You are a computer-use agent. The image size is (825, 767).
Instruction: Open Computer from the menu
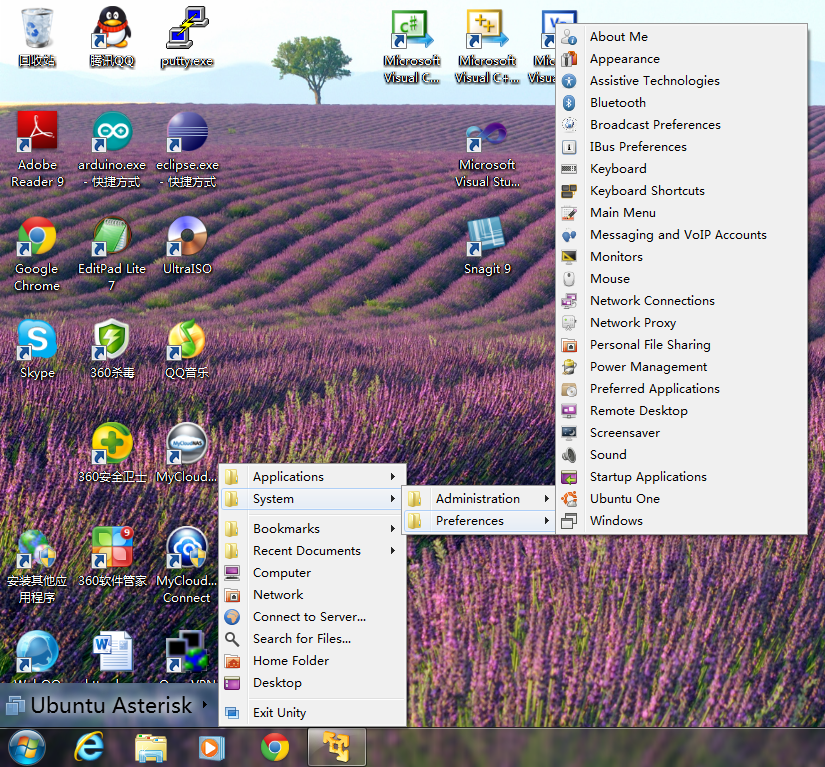point(313,573)
